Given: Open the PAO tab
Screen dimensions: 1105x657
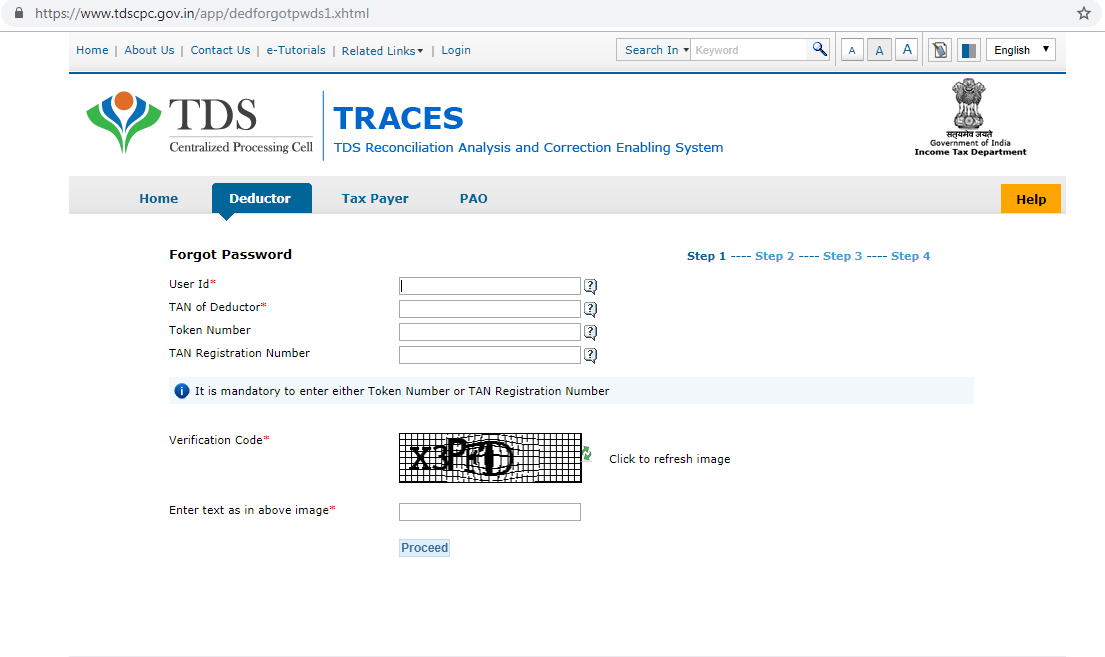Looking at the screenshot, I should pos(474,199).
